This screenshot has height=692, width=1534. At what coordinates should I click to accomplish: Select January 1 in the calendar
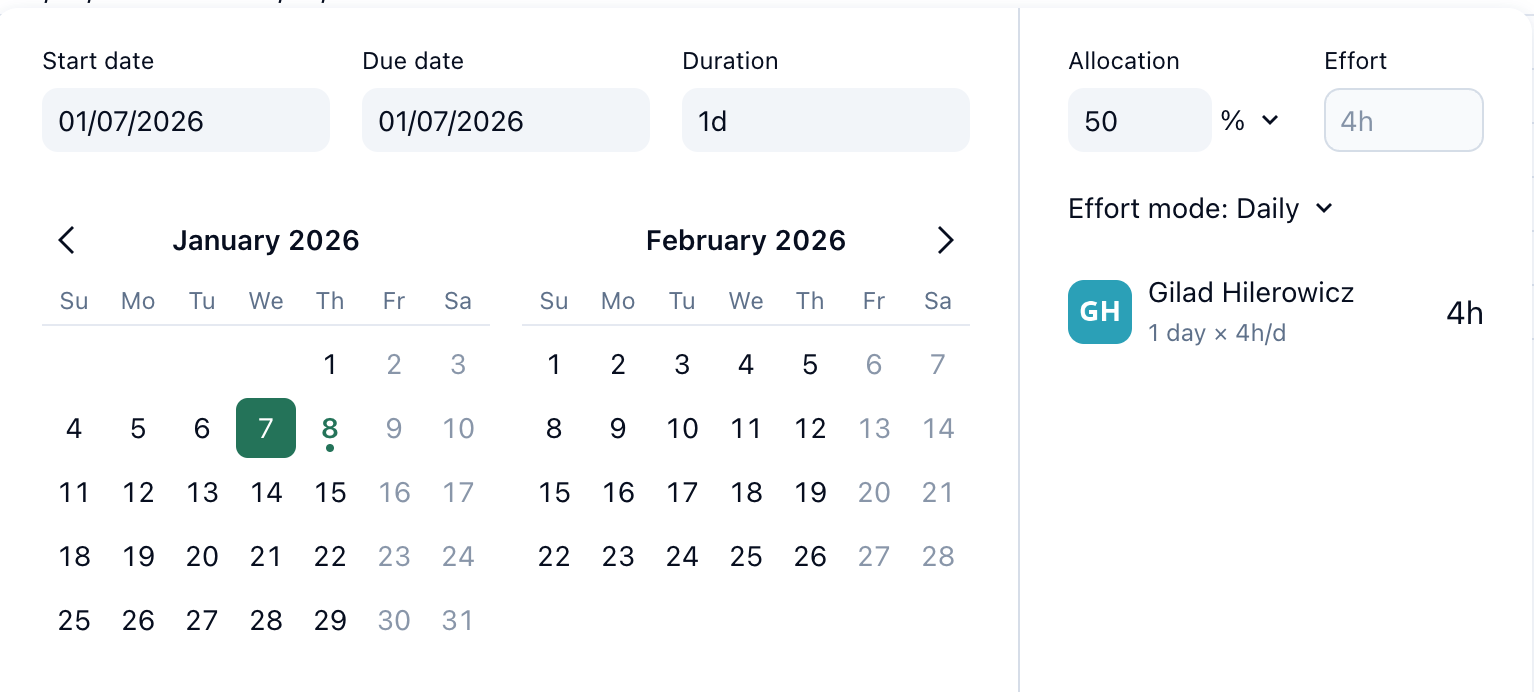pos(330,365)
